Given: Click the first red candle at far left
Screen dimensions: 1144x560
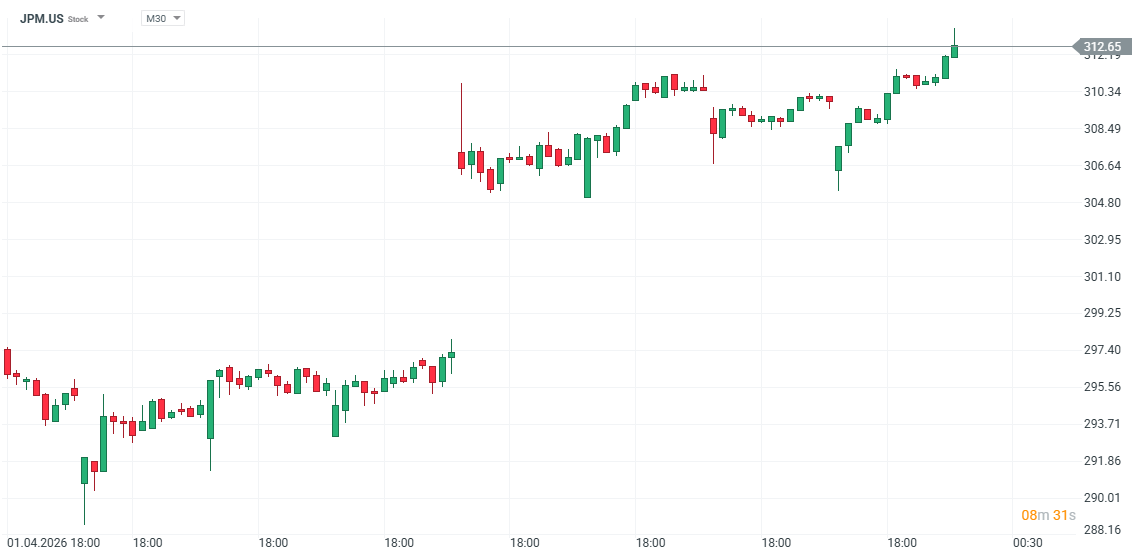Looking at the screenshot, I should click(x=7, y=361).
